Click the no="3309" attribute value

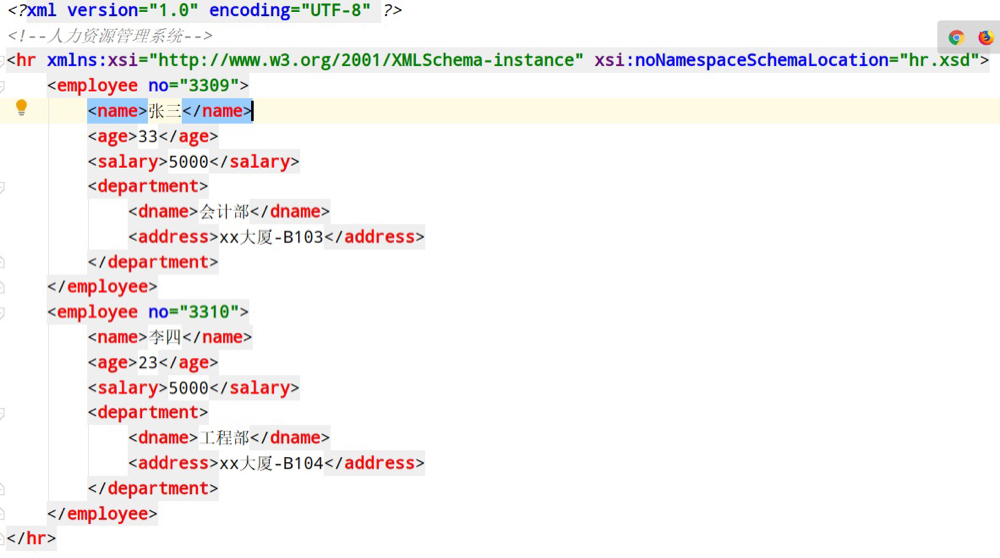[x=209, y=85]
